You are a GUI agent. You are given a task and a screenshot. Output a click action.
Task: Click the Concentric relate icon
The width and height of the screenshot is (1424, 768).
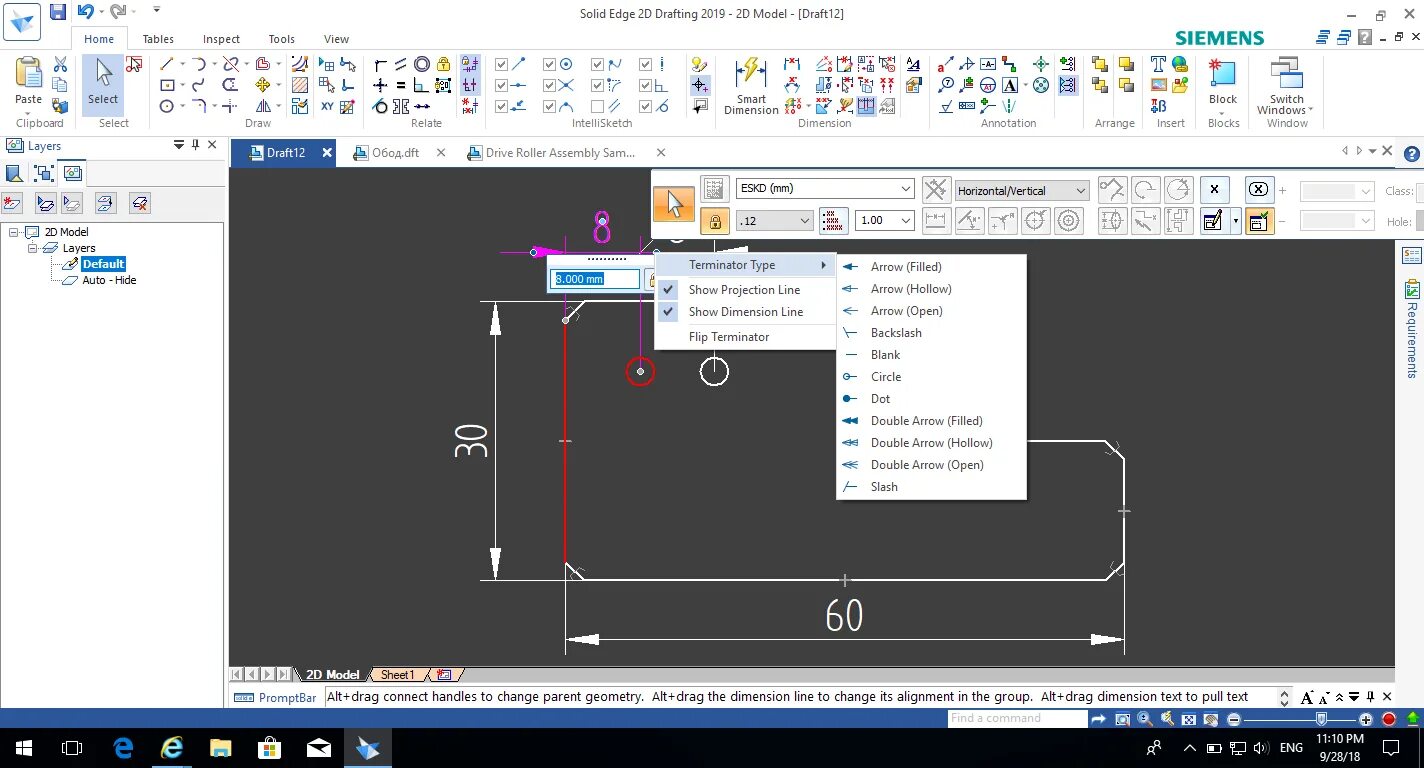pyautogui.click(x=422, y=64)
